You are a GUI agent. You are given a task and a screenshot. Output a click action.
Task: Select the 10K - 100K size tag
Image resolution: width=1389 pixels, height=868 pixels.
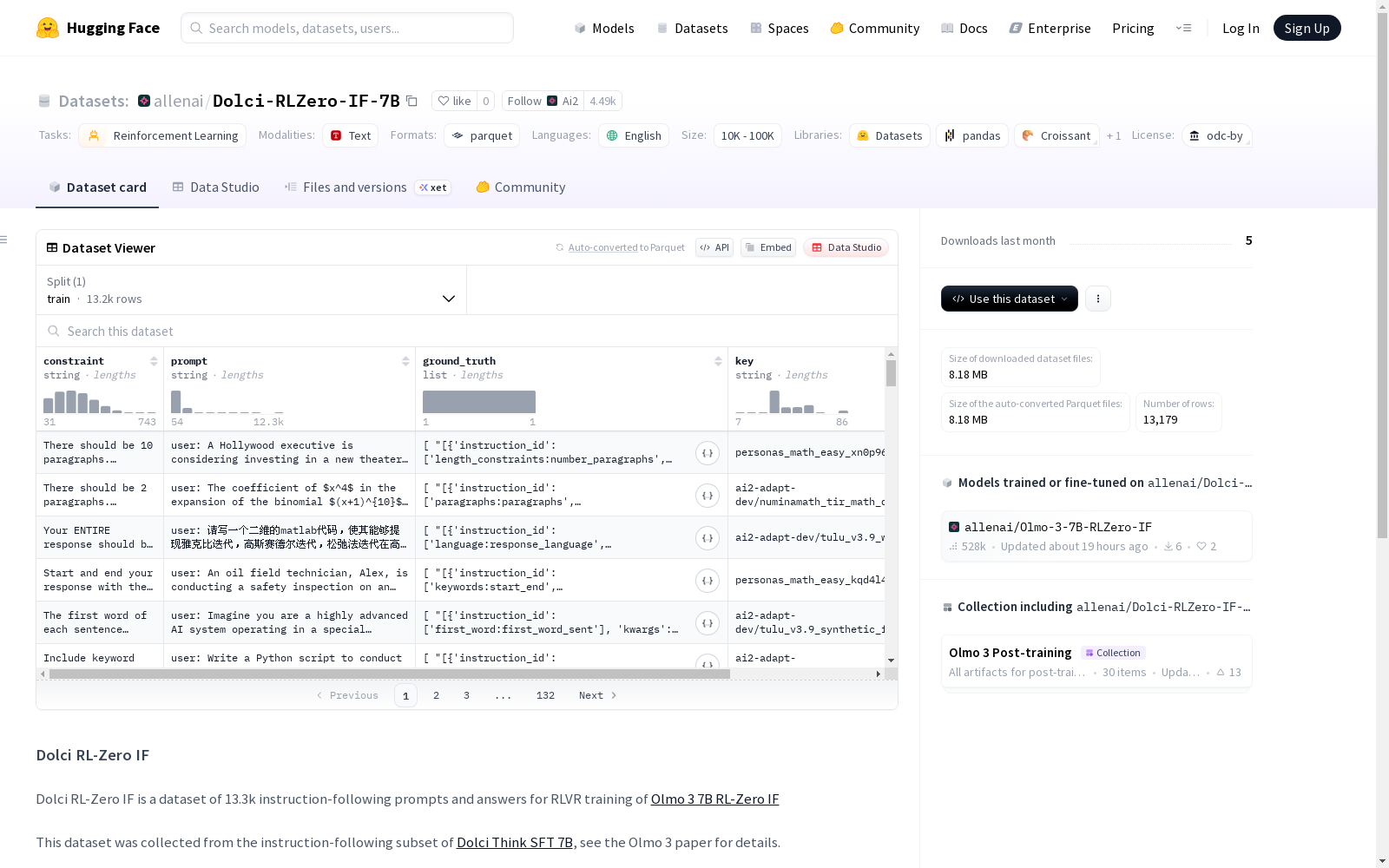click(747, 135)
